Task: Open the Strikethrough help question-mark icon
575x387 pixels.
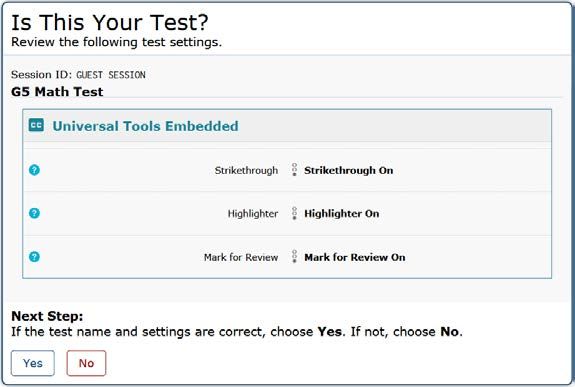Action: (34, 170)
